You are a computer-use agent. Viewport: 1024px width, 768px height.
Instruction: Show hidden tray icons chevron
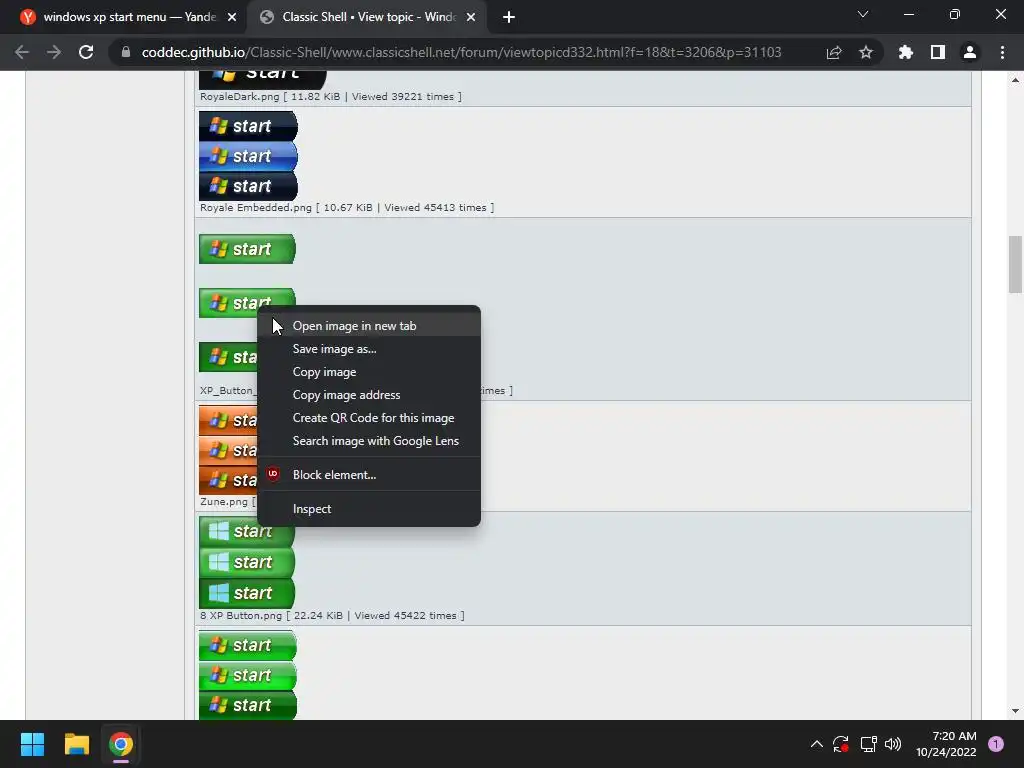816,744
